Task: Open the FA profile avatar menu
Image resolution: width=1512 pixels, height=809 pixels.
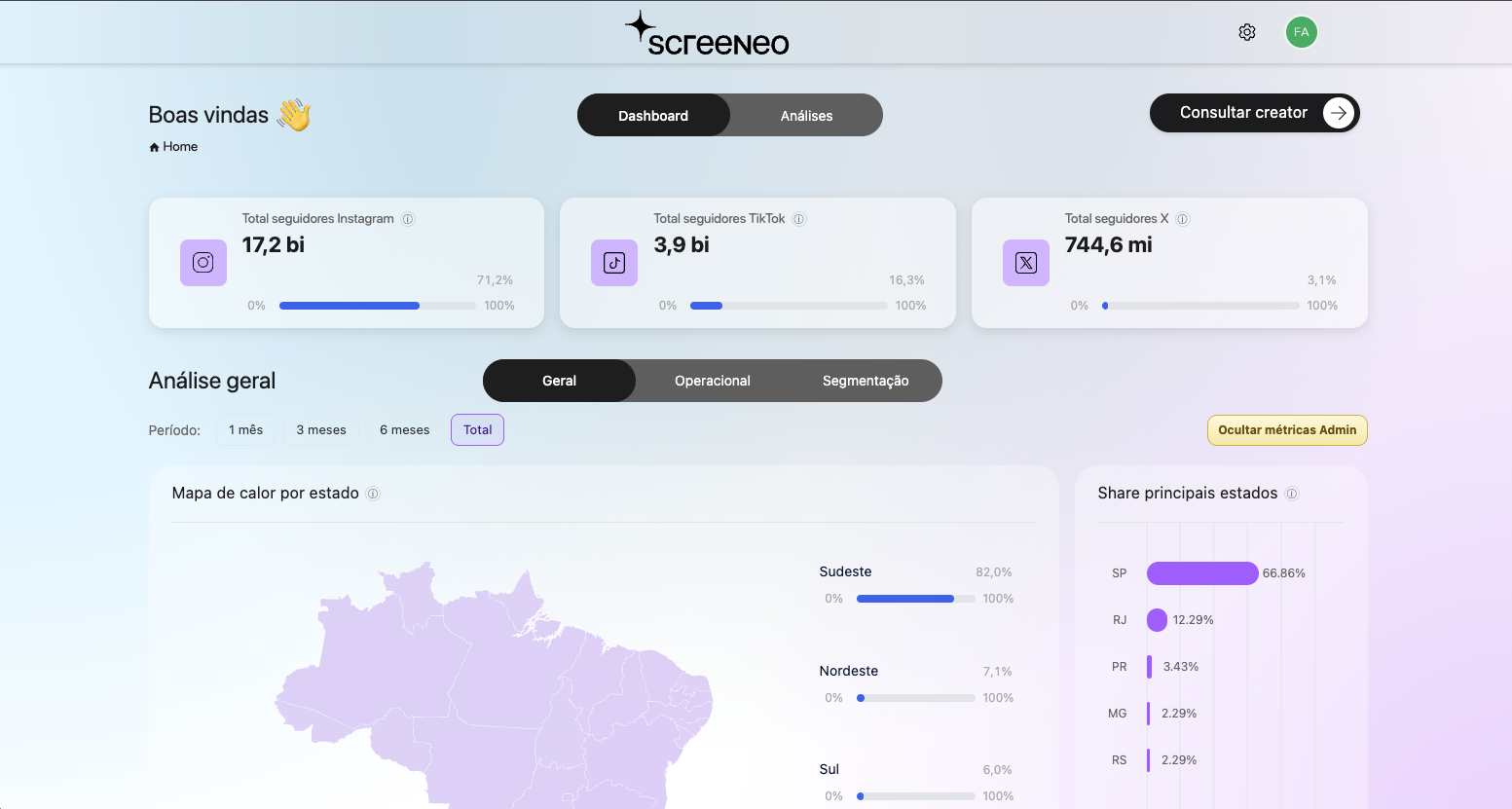Action: (1302, 31)
